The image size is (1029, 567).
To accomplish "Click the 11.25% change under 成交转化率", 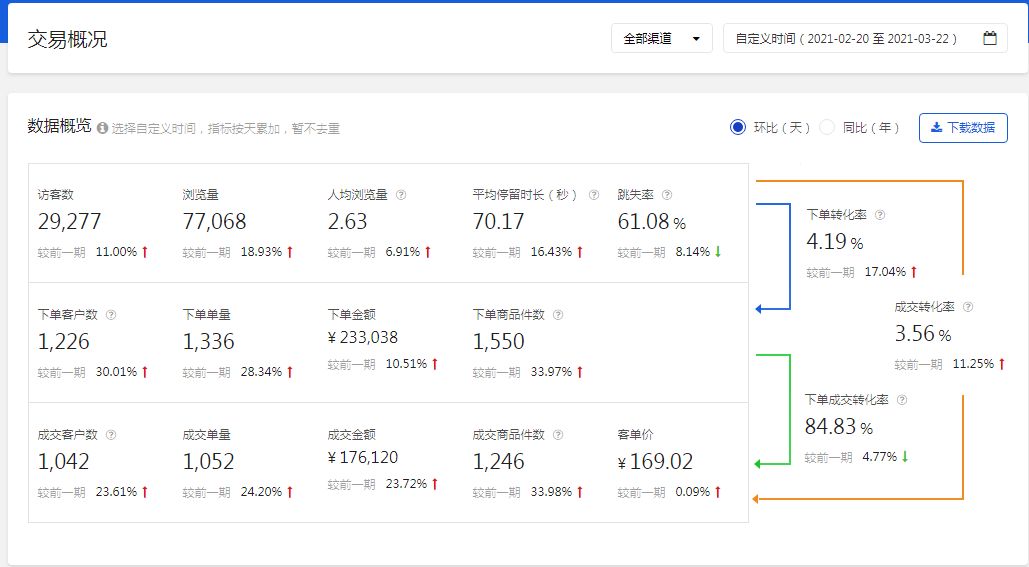I will click(x=979, y=364).
